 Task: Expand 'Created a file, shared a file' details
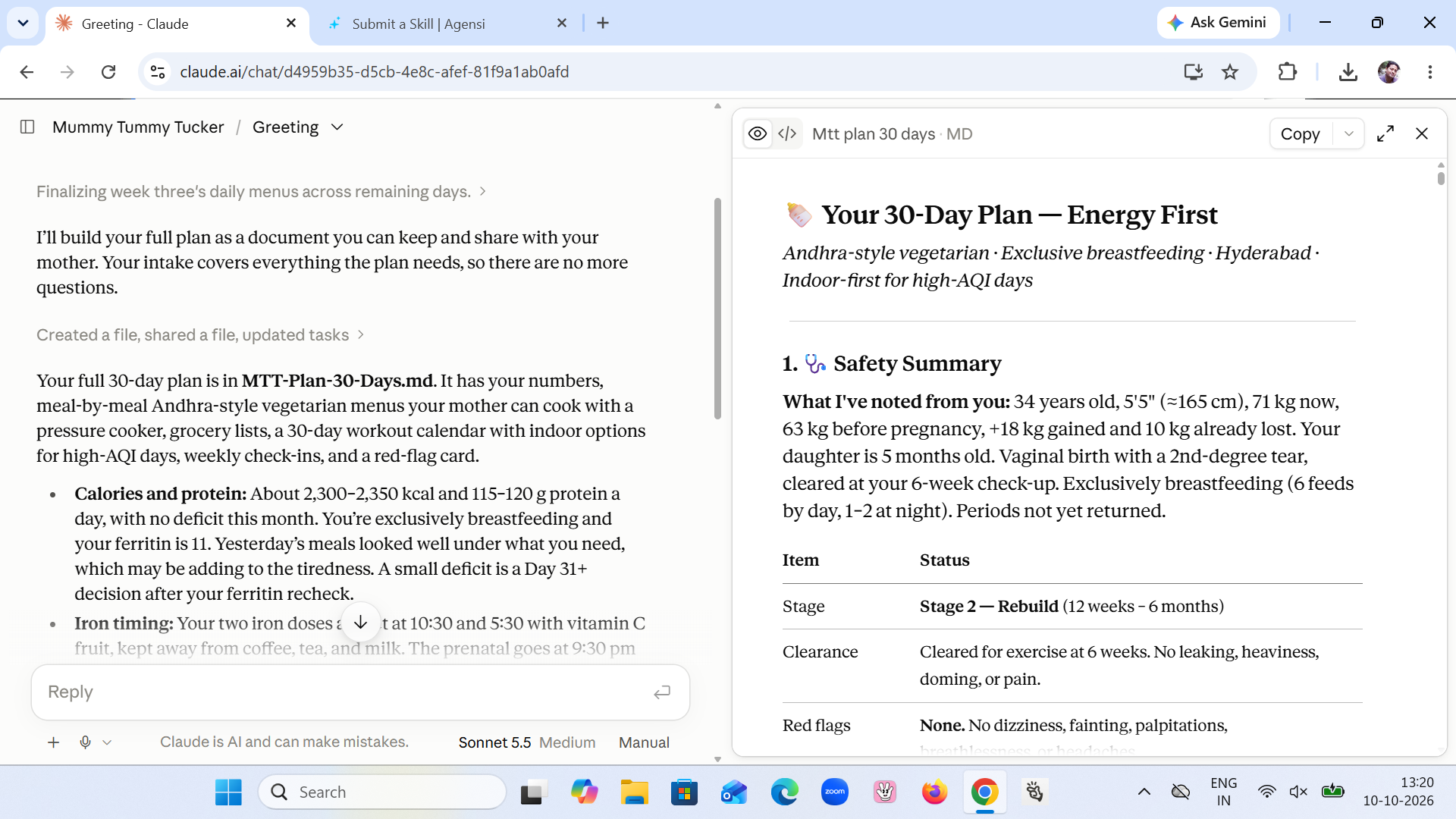point(200,335)
